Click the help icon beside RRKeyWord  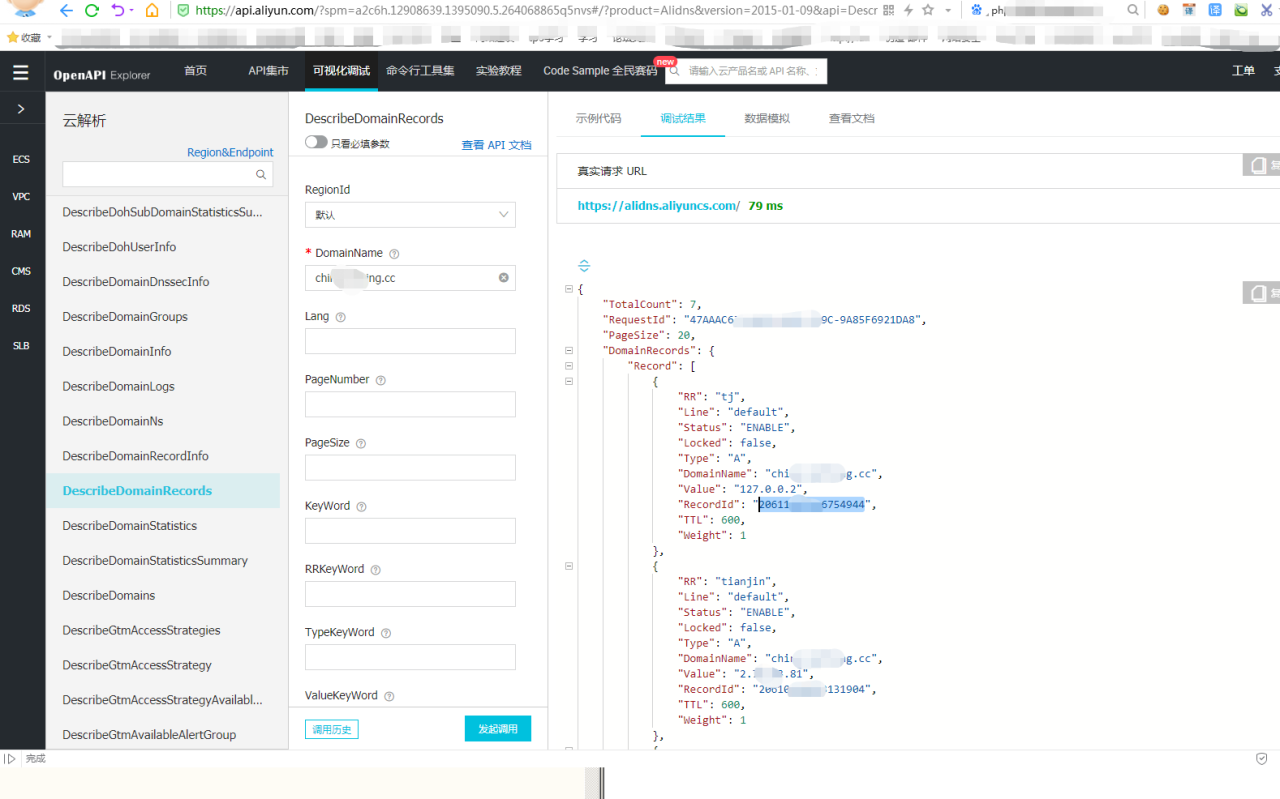point(376,570)
